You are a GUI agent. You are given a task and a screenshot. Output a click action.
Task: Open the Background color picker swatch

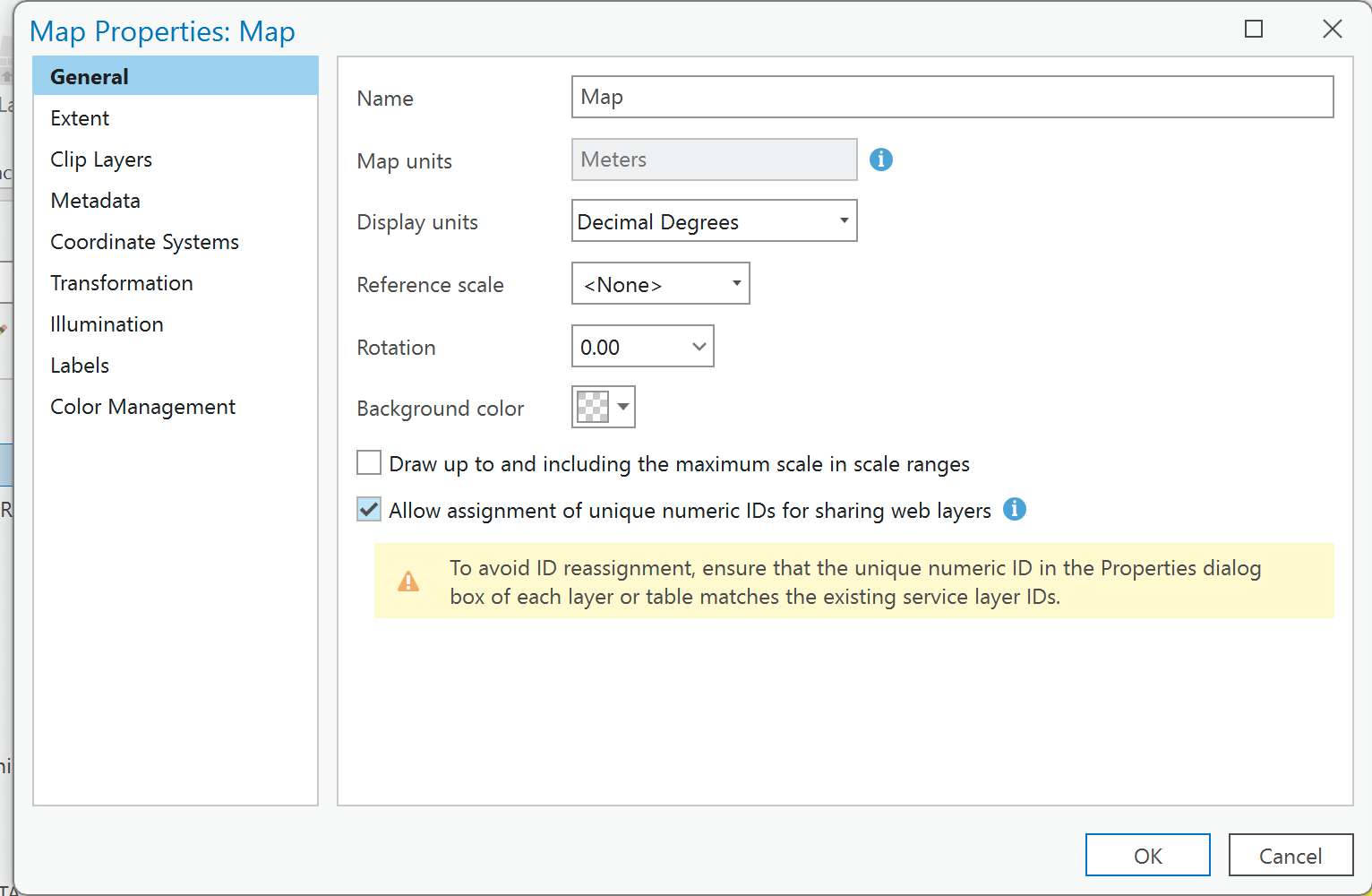[x=604, y=407]
